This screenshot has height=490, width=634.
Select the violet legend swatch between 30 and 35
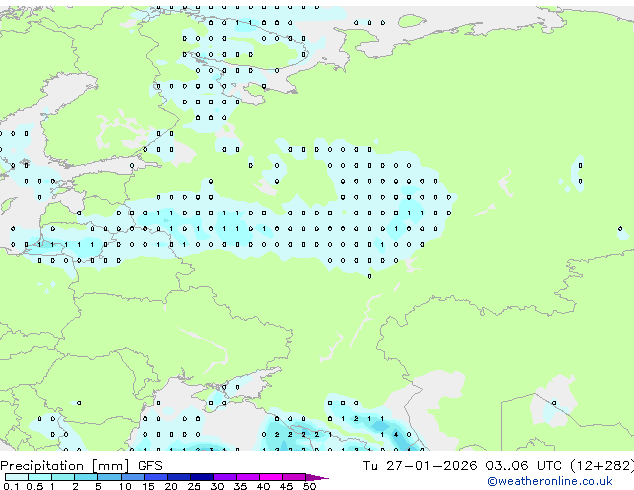[x=224, y=477]
